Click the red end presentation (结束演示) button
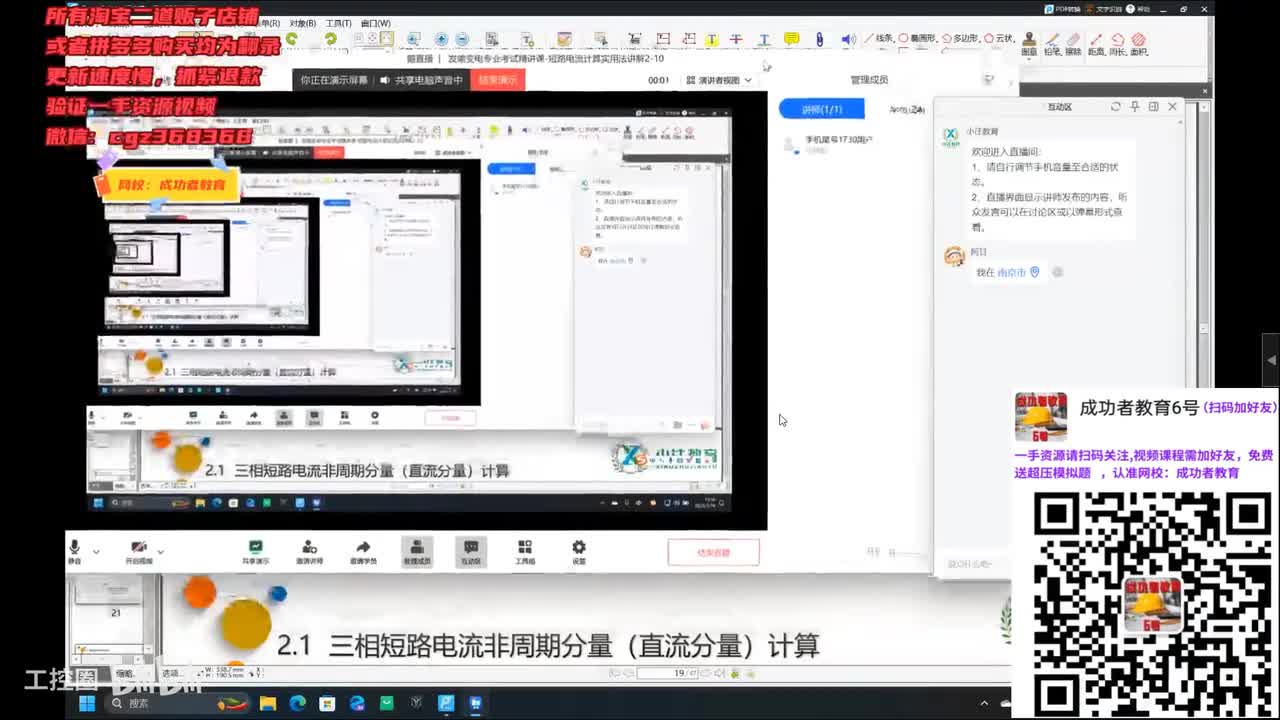This screenshot has width=1280, height=720. point(498,80)
